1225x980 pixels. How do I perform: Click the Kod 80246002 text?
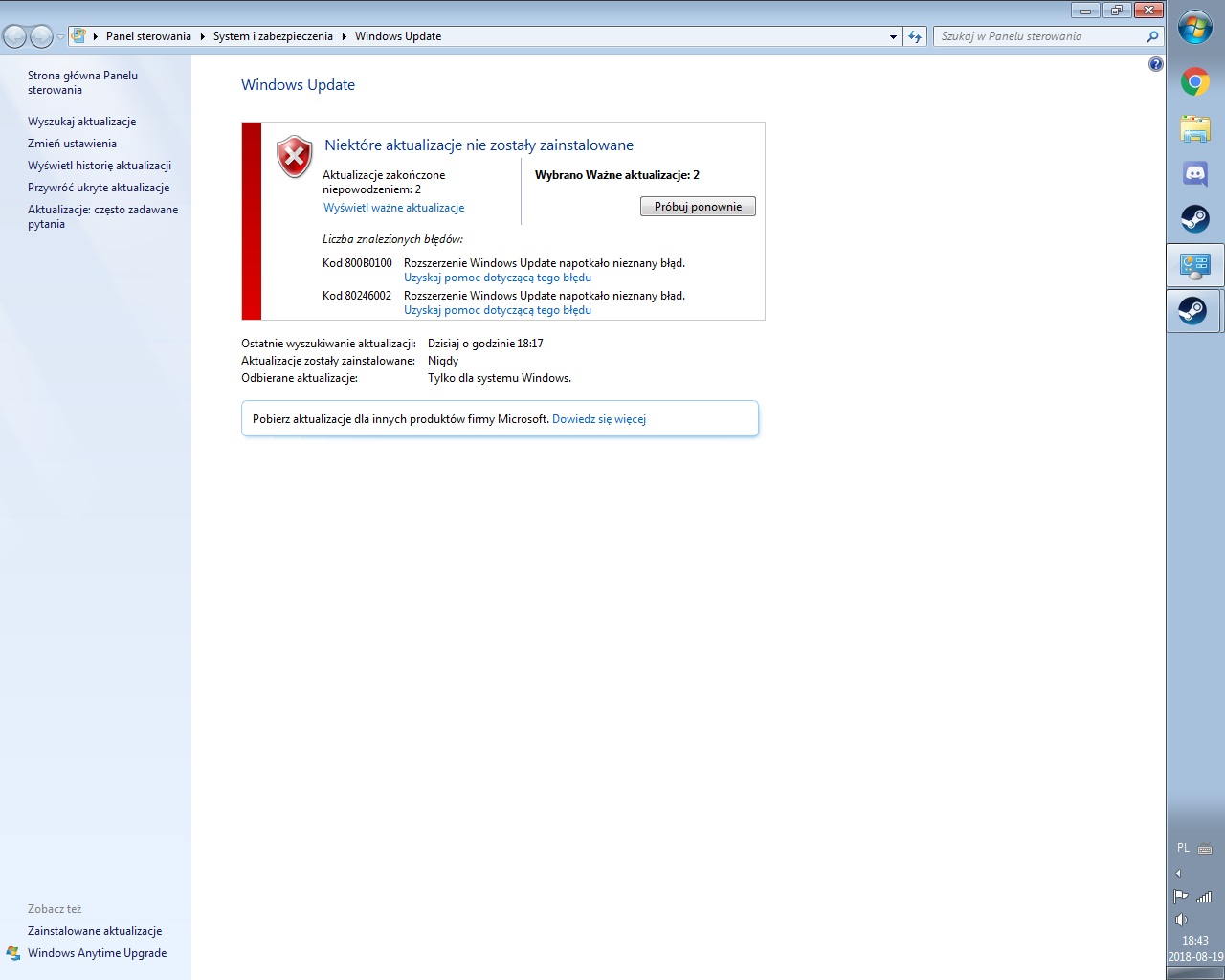tap(357, 296)
